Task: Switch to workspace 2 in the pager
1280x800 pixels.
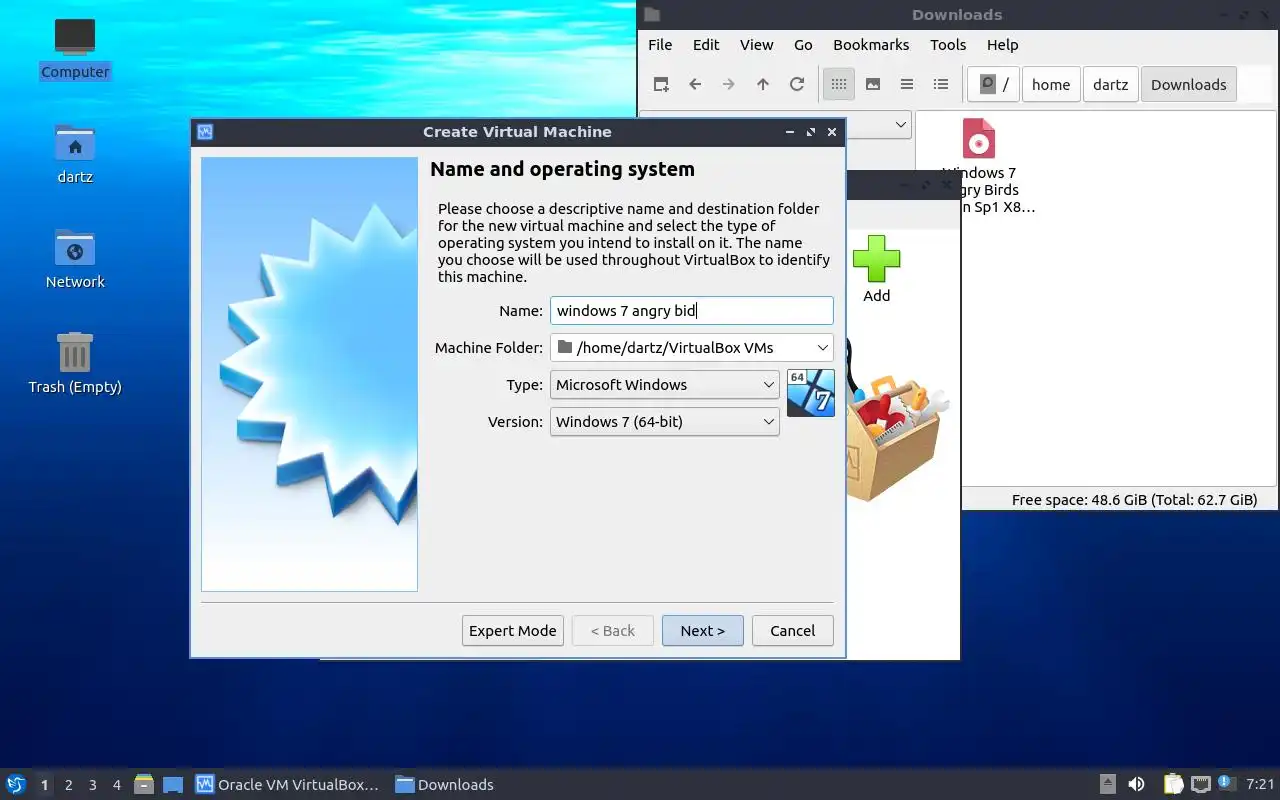Action: [69, 784]
